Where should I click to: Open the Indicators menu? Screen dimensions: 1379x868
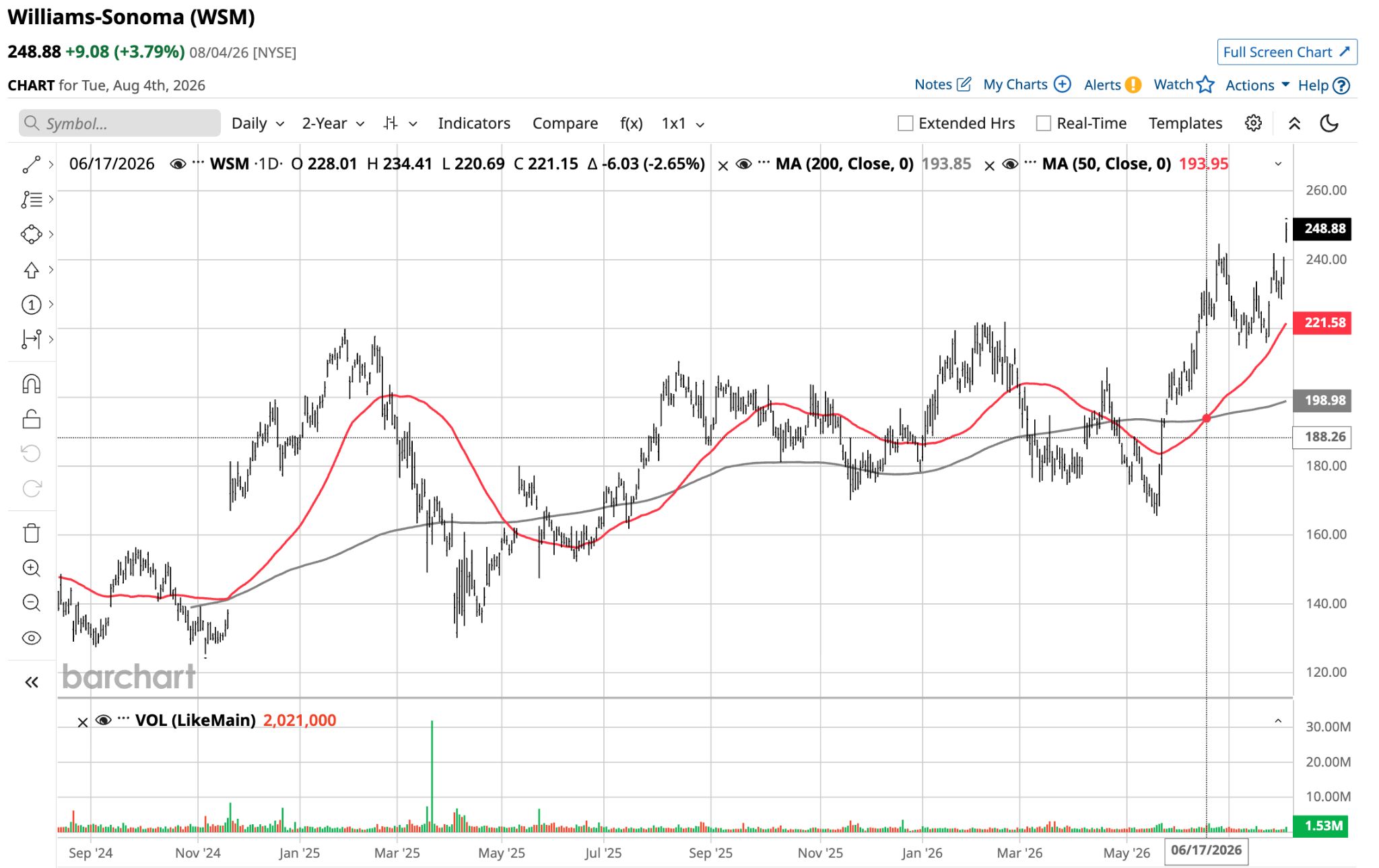[474, 123]
